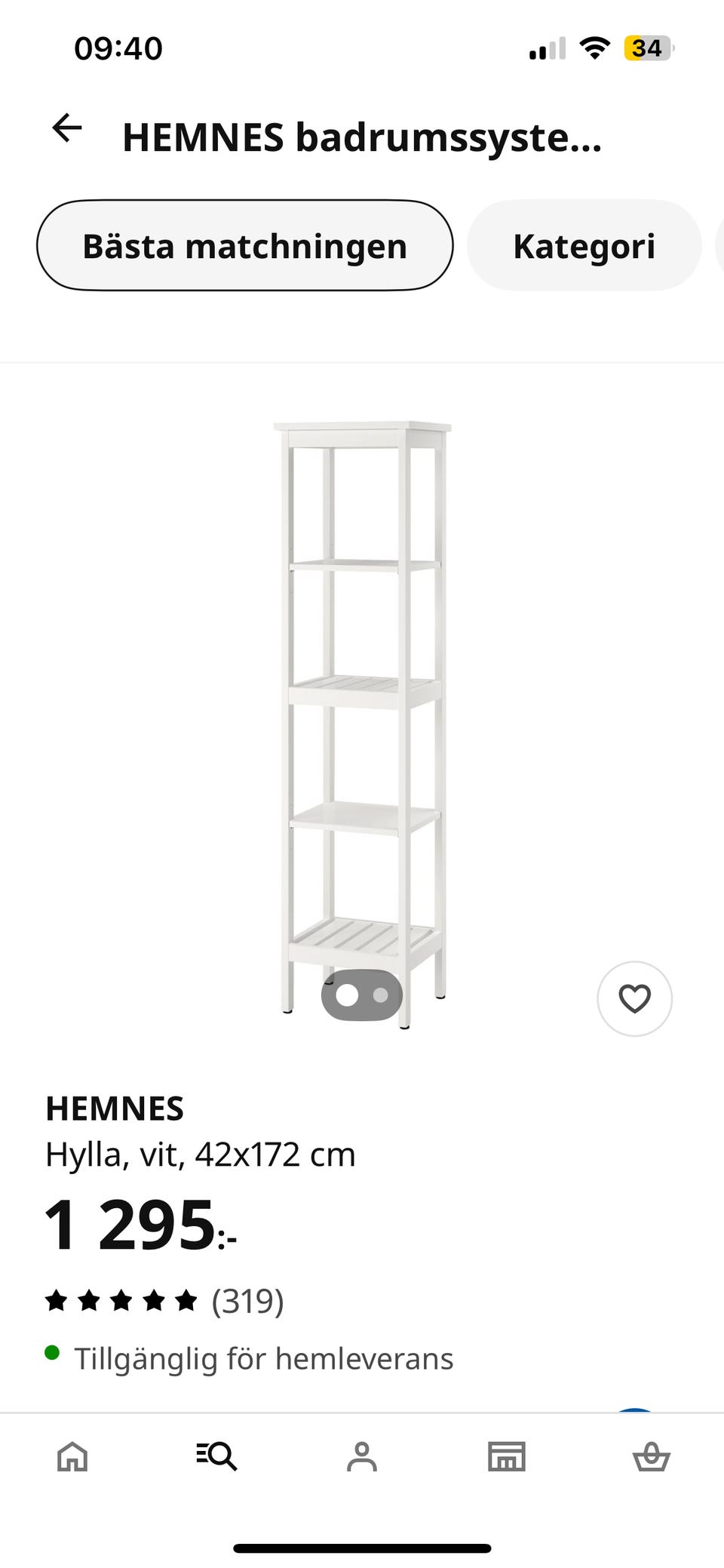Open the Kategori filter chip
Image resolution: width=724 pixels, height=1568 pixels.
coord(584,245)
